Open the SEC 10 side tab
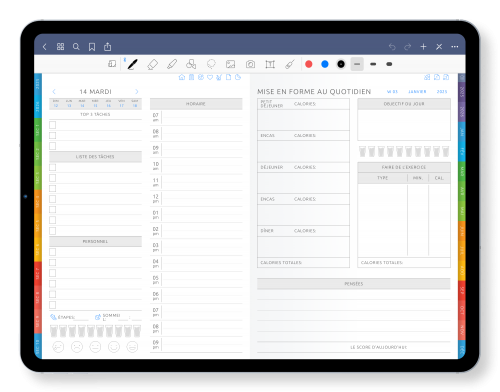This screenshot has height=392, width=500. point(38,347)
